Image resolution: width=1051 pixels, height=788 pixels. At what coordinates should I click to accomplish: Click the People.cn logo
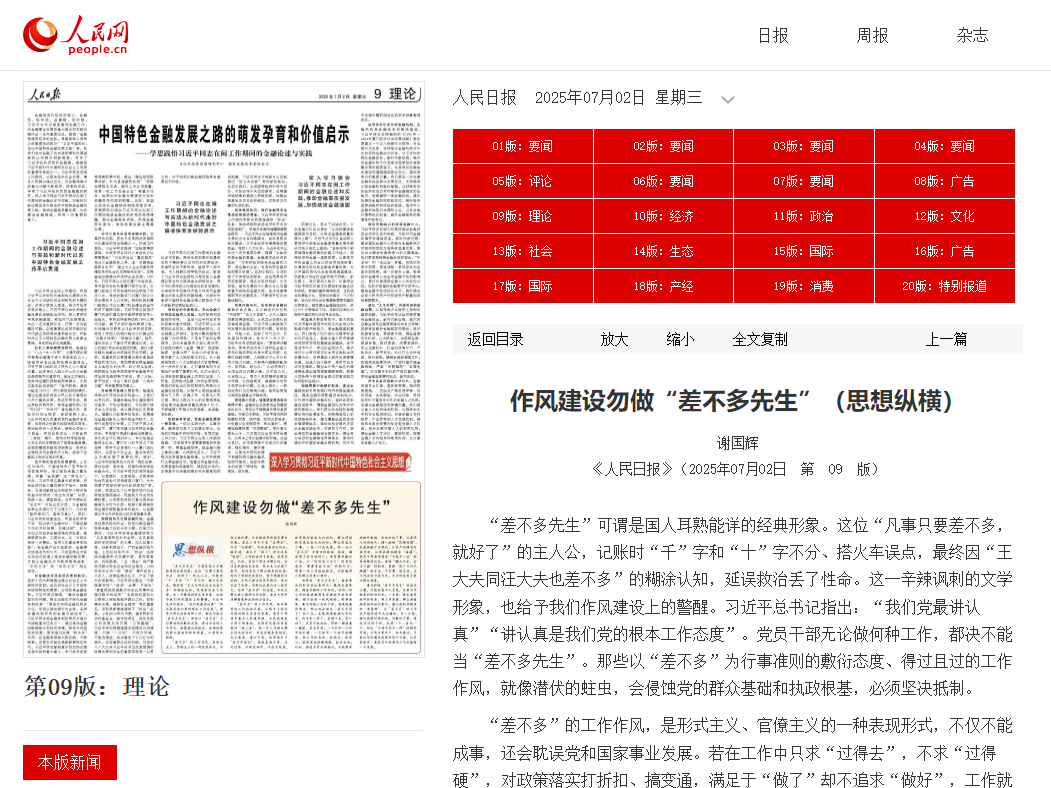pos(75,35)
